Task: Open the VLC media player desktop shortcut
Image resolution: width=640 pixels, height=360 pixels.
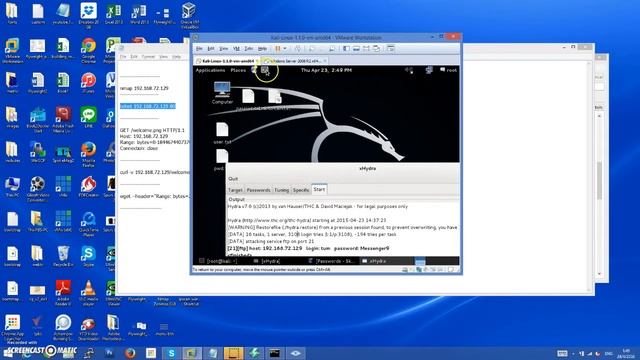Action: [88, 293]
